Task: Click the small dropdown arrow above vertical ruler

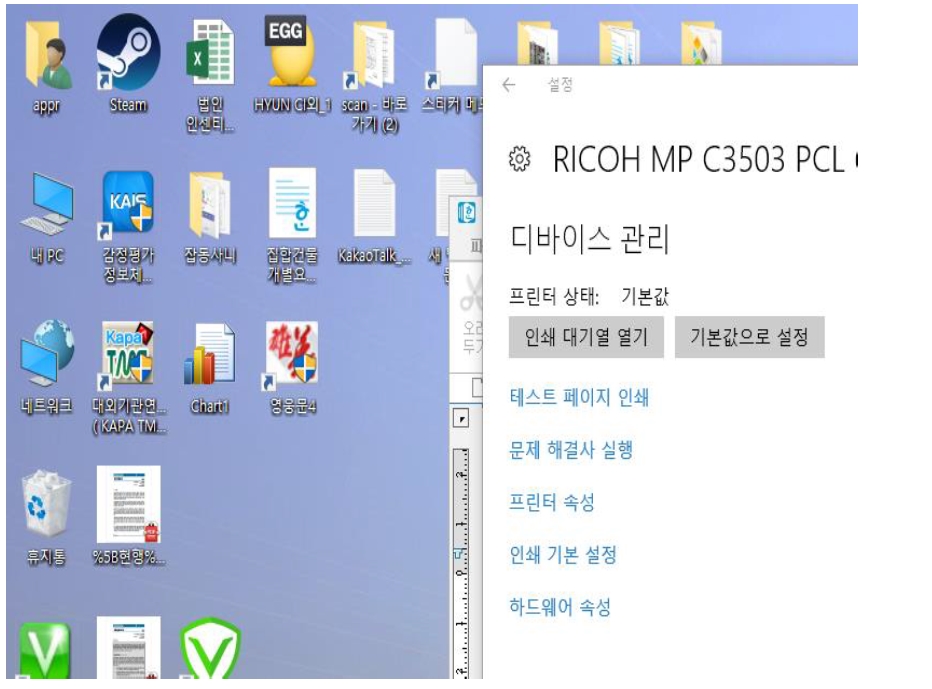Action: coord(461,419)
